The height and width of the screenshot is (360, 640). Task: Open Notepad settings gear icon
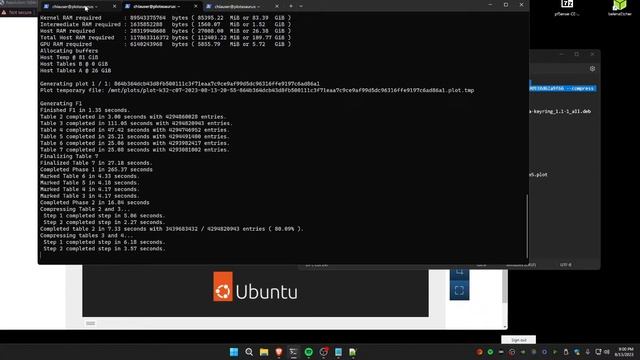[x=592, y=69]
